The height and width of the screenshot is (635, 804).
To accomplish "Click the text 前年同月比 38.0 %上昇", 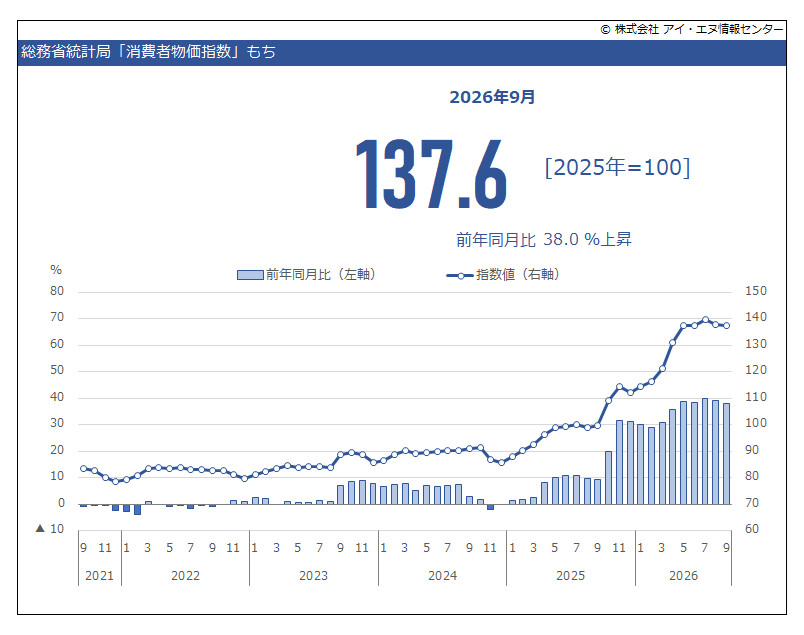I will tap(544, 240).
